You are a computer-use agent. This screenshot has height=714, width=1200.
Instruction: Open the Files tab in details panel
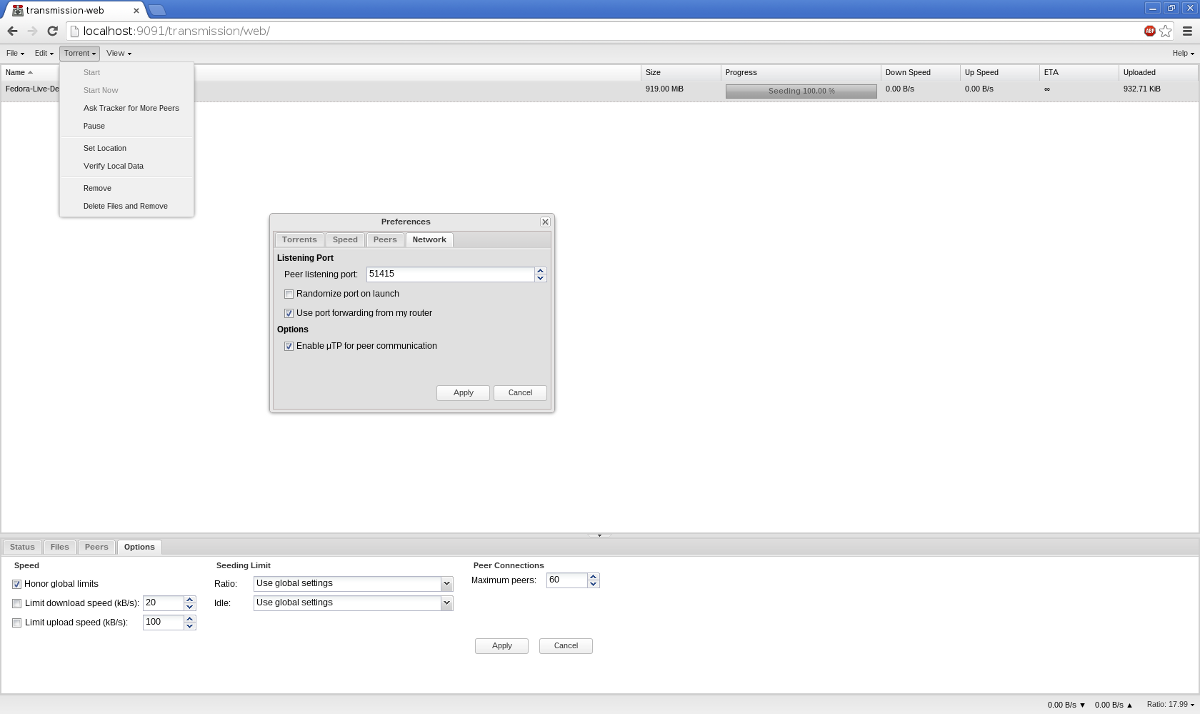tap(60, 547)
